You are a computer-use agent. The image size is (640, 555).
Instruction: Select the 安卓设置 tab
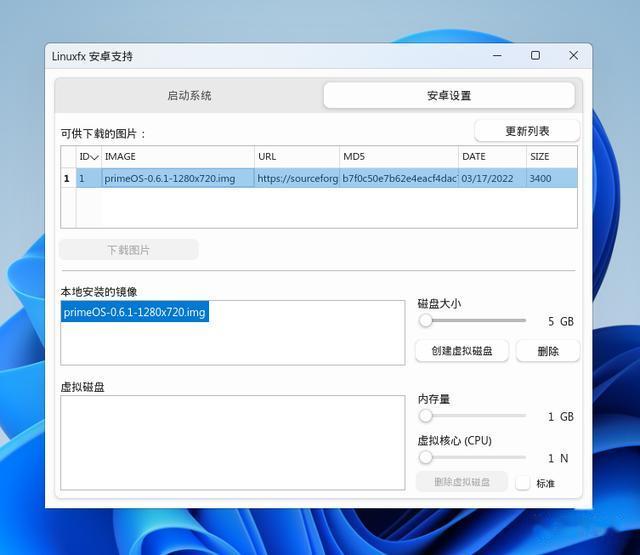pos(449,95)
